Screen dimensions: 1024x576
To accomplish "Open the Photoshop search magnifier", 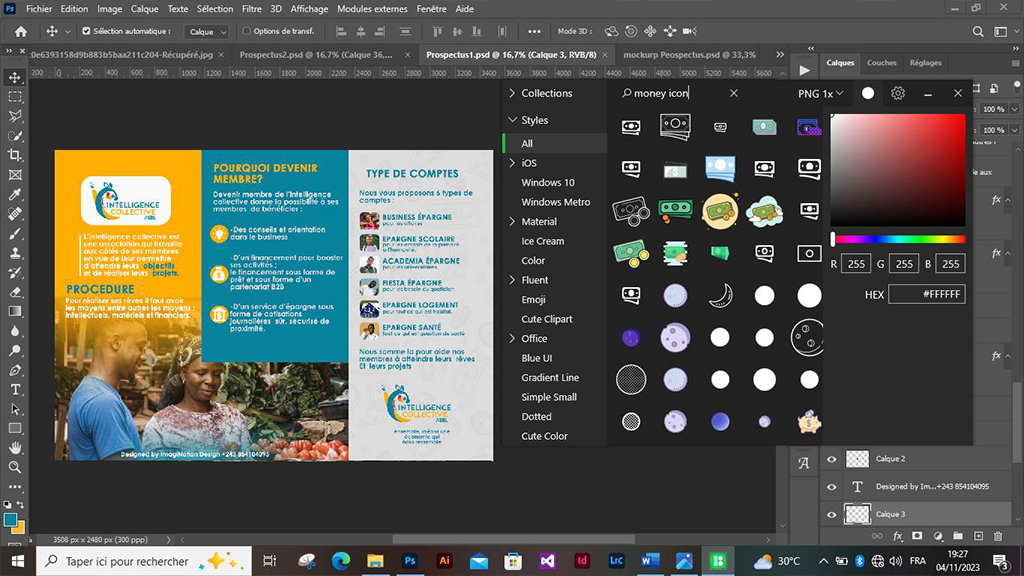I will (978, 31).
